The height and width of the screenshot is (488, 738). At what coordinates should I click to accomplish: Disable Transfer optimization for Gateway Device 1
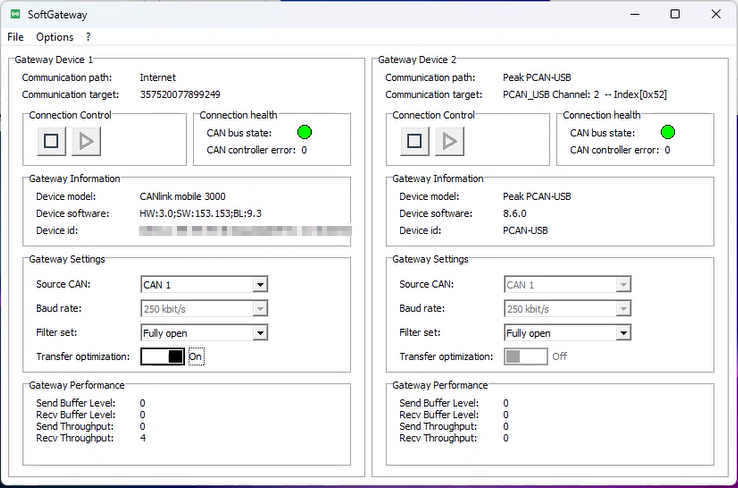162,356
